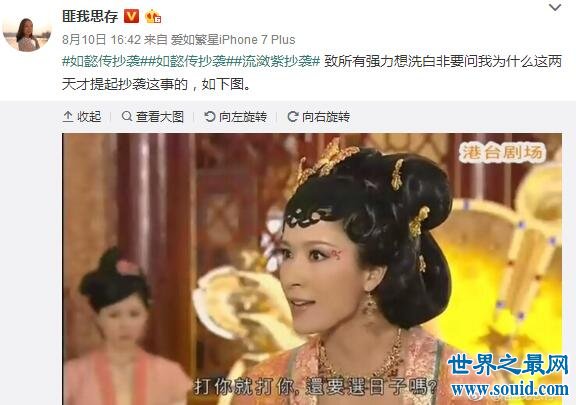
Task: Click the rotate right arrow icon
Action: tap(293, 117)
